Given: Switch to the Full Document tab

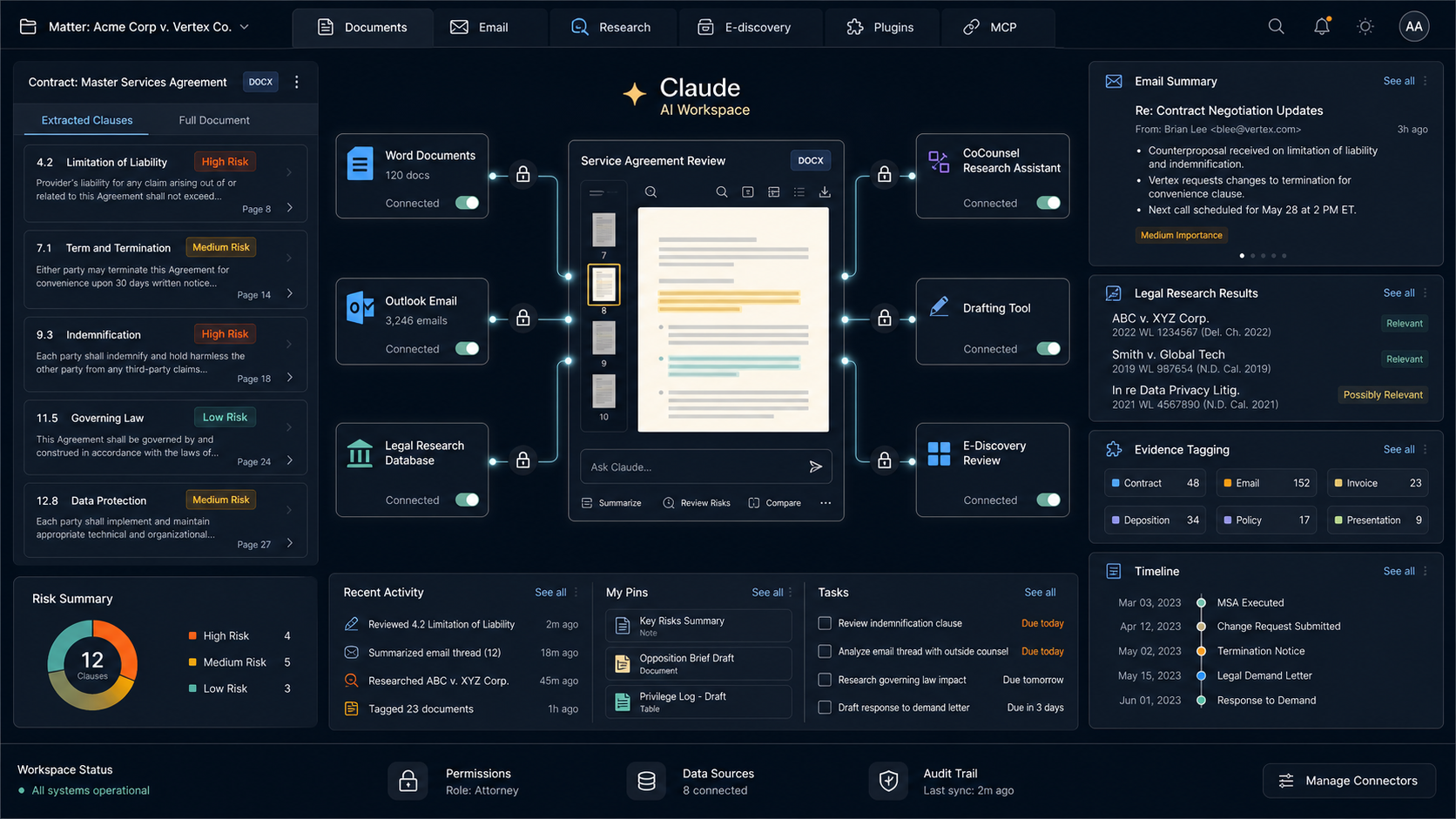Looking at the screenshot, I should pyautogui.click(x=214, y=120).
